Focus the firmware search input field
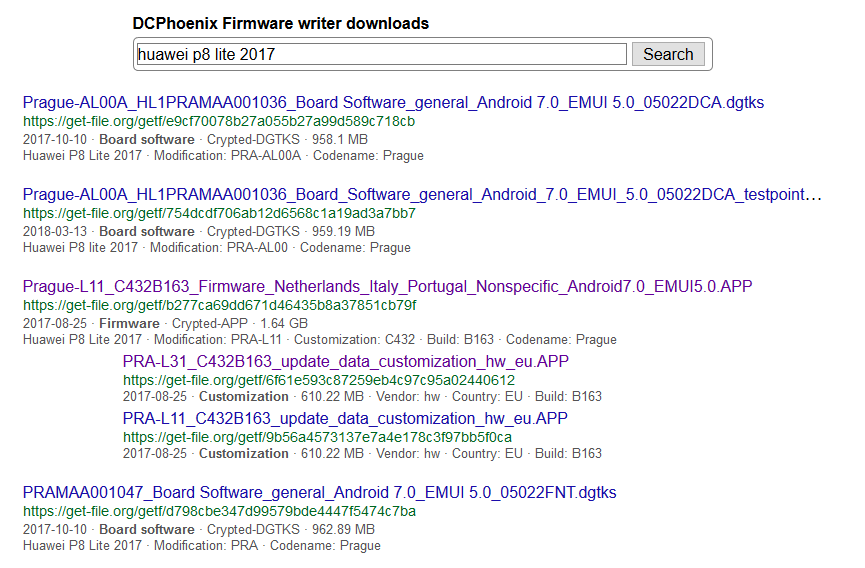The image size is (865, 568). (x=381, y=54)
